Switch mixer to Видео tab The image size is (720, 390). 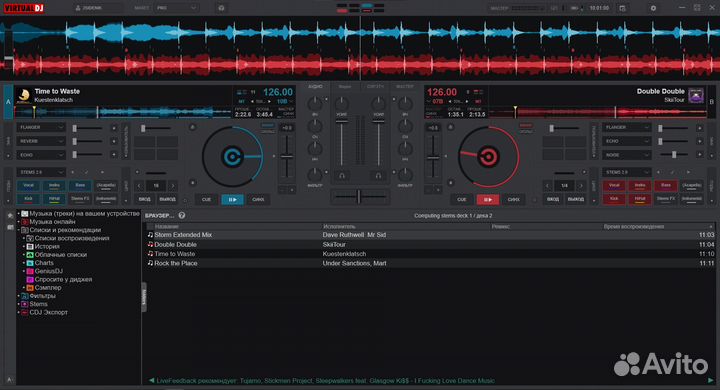(345, 86)
